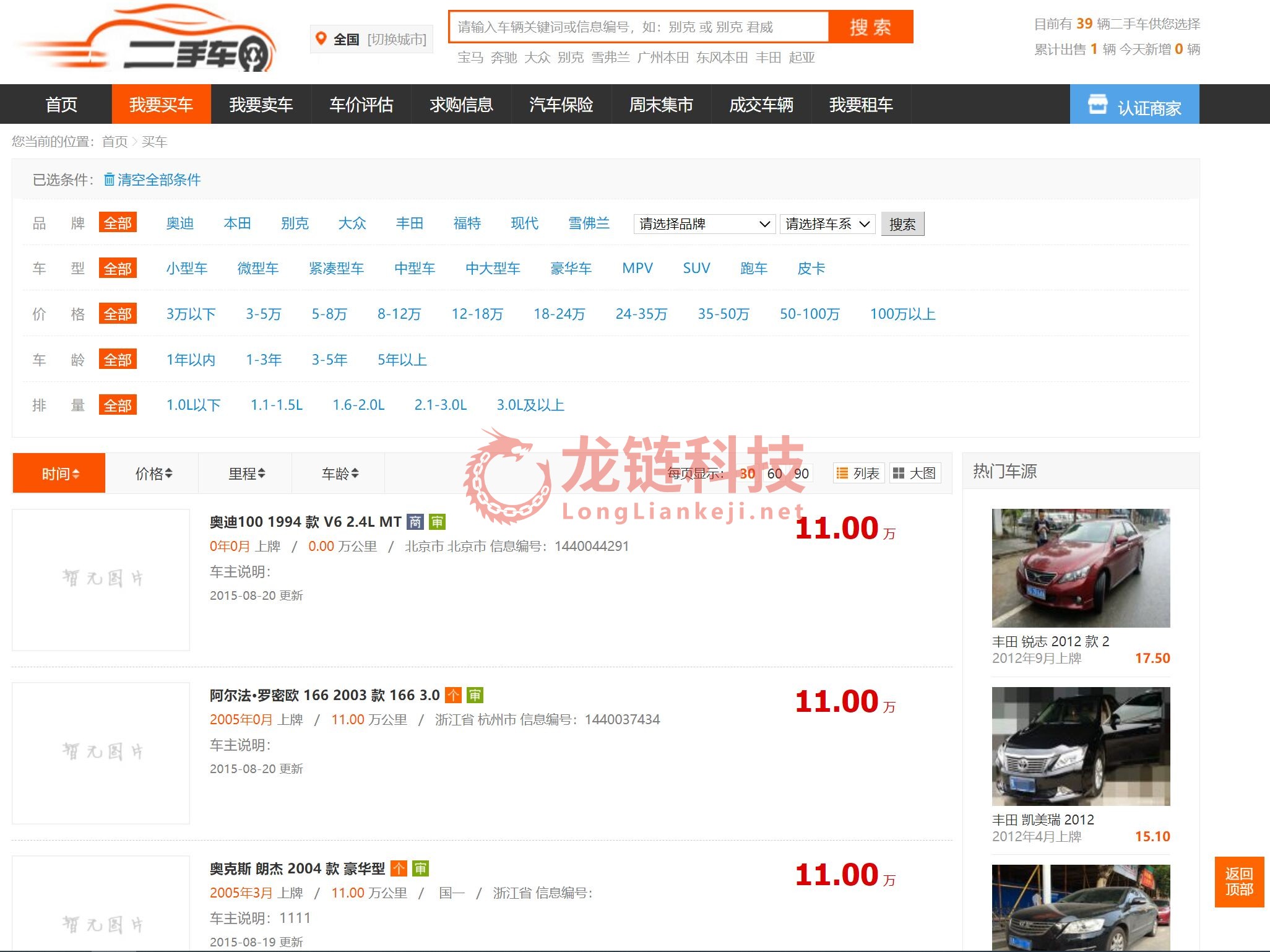
Task: Show 30 listings per page
Action: click(x=747, y=474)
